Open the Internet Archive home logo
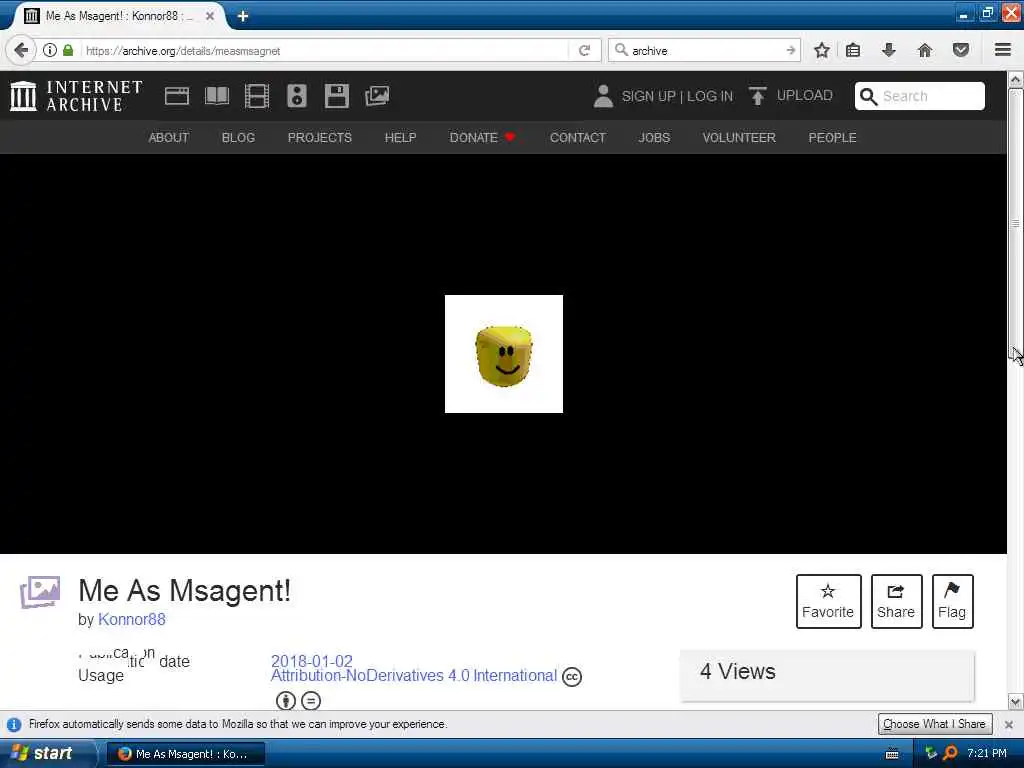This screenshot has width=1024, height=768. coord(76,96)
